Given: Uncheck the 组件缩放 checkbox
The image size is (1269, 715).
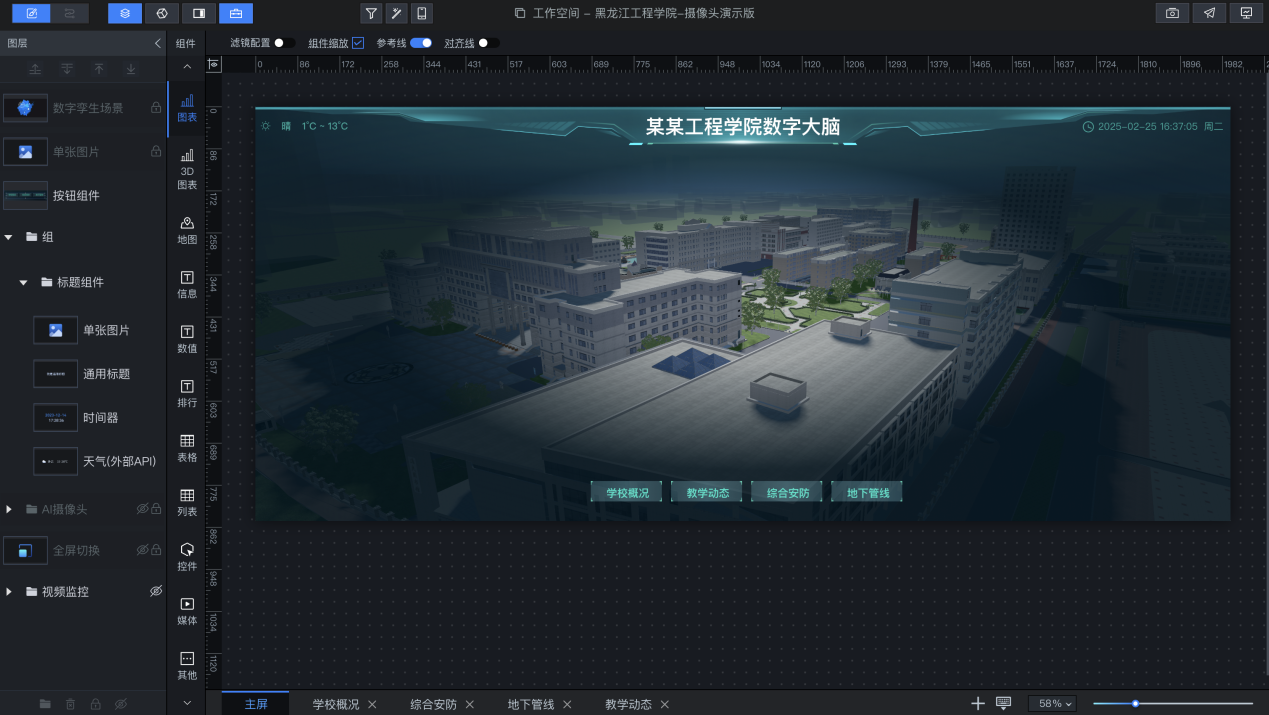Looking at the screenshot, I should click(358, 43).
